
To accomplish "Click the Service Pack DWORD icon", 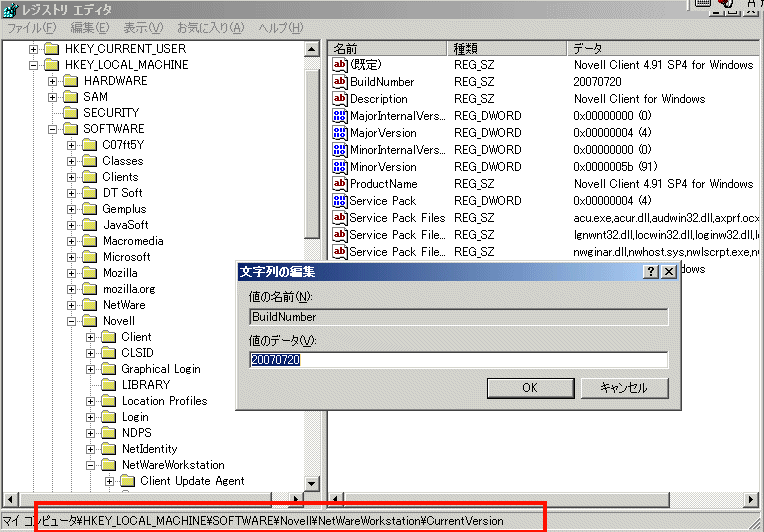I will (x=340, y=201).
